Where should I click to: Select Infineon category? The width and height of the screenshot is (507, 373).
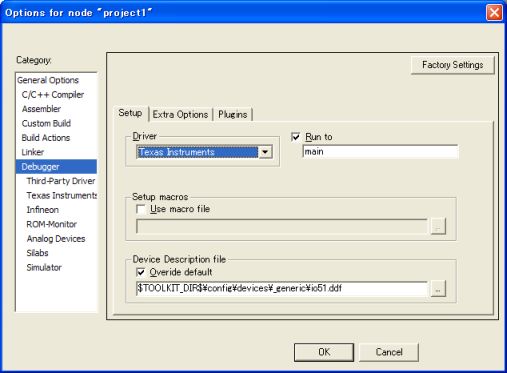pos(43,210)
